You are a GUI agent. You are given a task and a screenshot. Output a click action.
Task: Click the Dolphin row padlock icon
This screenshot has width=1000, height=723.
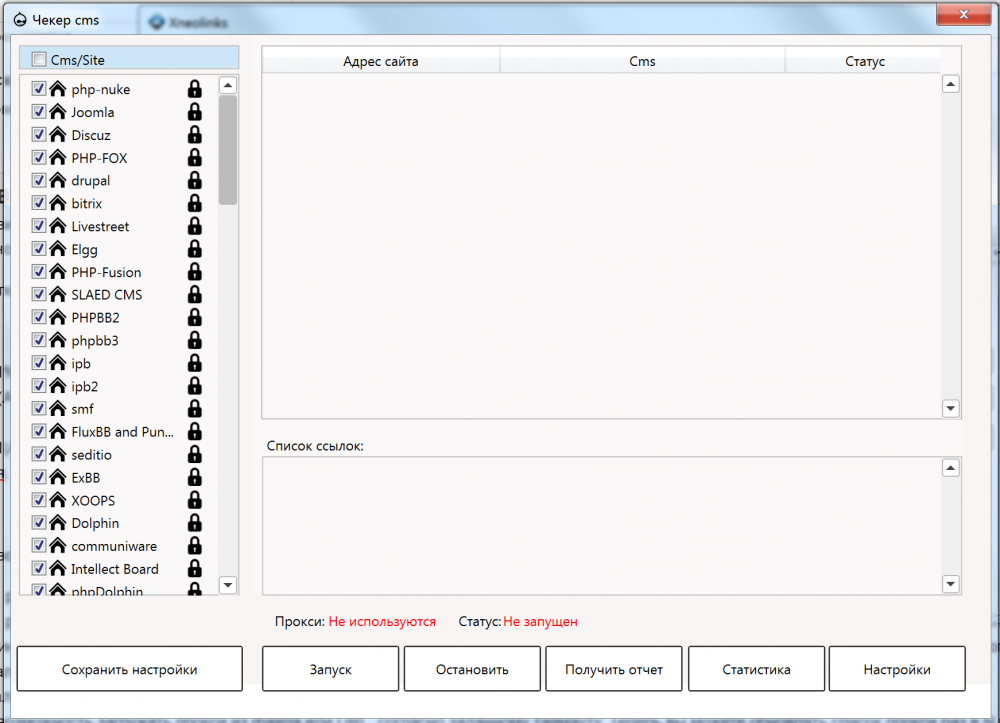pyautogui.click(x=195, y=523)
